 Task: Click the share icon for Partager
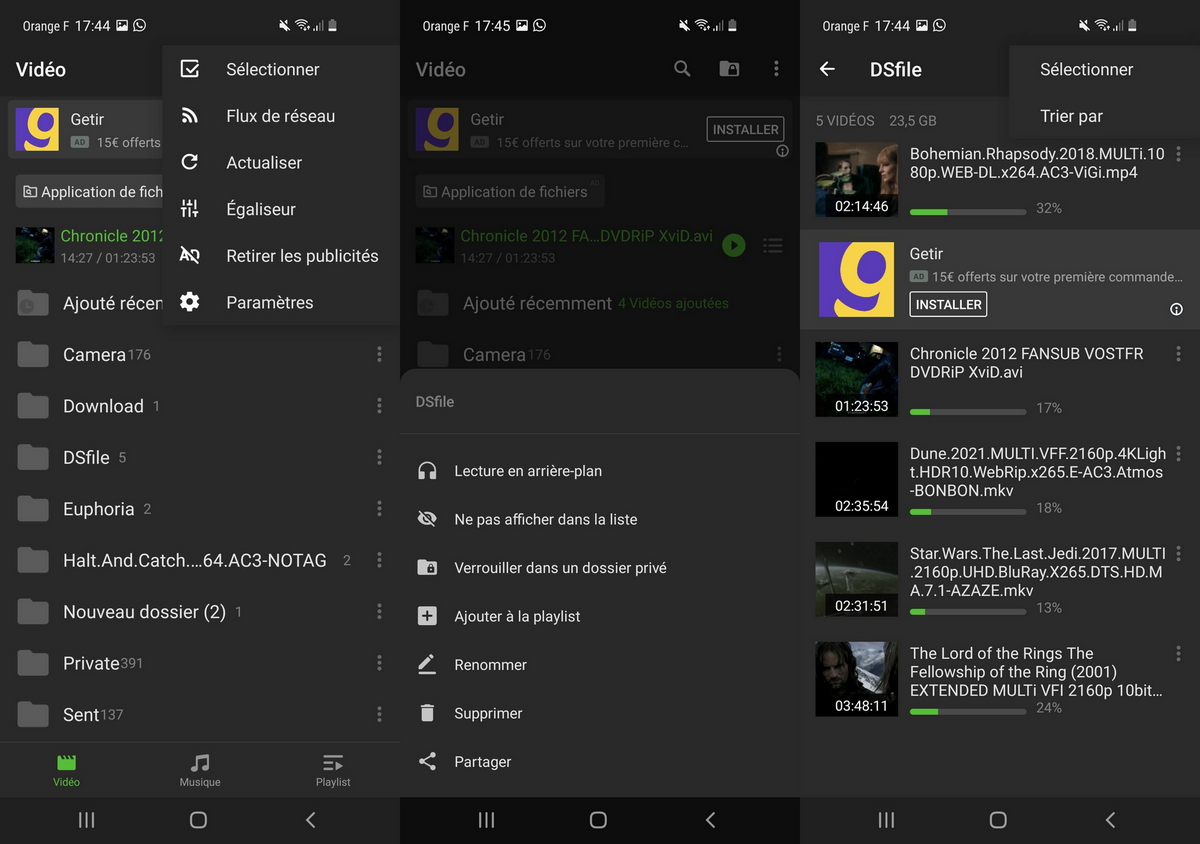(427, 761)
